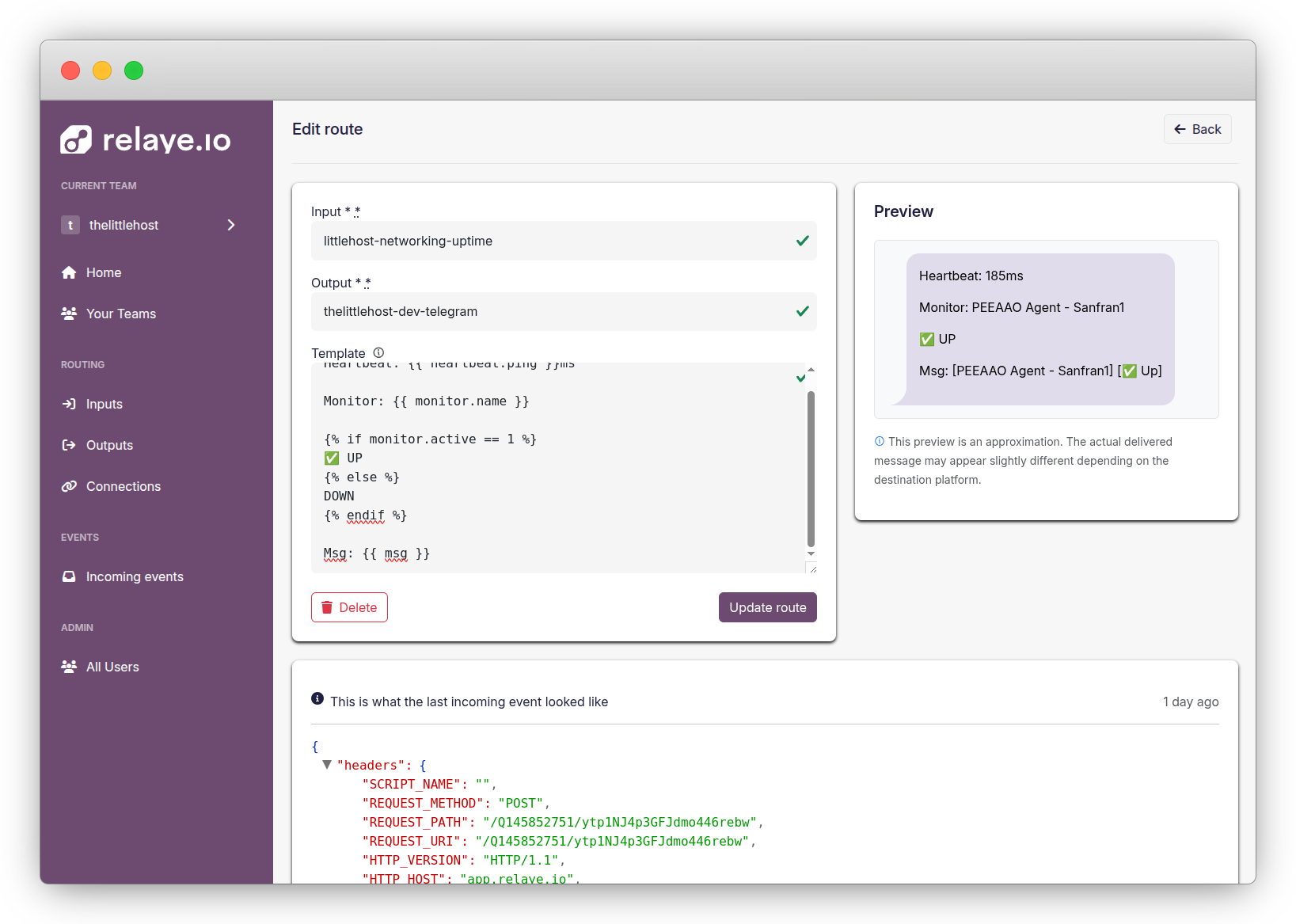Image resolution: width=1296 pixels, height=924 pixels.
Task: Select the Your Teams sidebar icon
Action: point(70,314)
